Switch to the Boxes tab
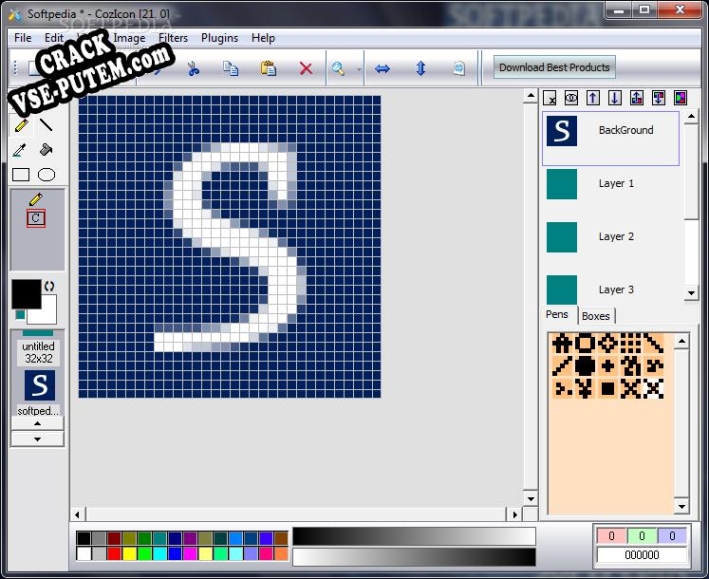 pos(596,316)
